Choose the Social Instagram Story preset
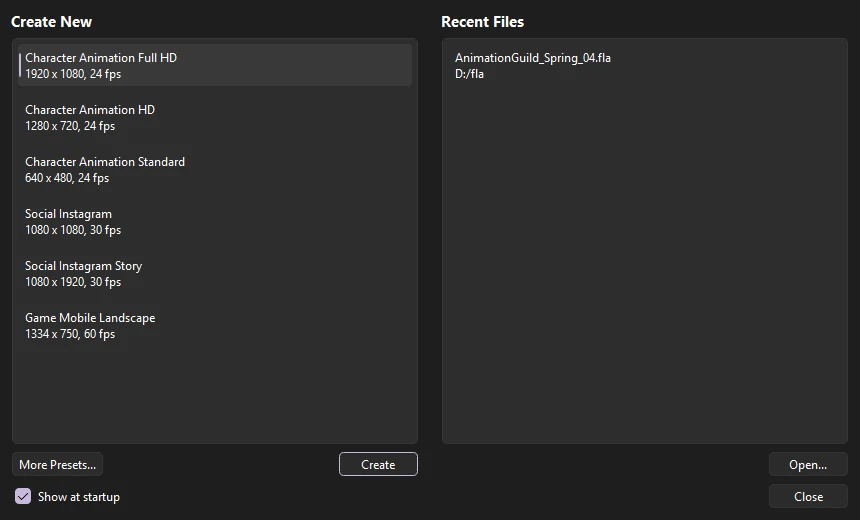 click(x=215, y=274)
